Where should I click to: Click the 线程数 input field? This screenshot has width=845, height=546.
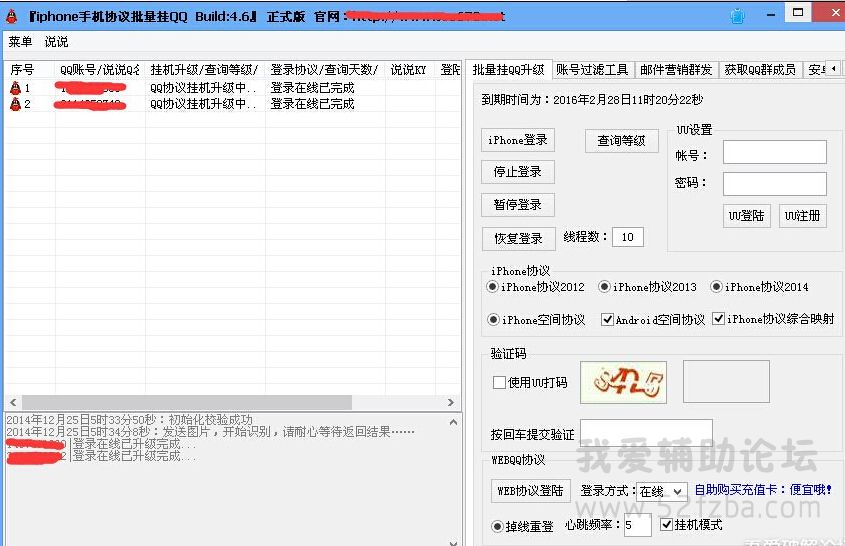tap(628, 237)
